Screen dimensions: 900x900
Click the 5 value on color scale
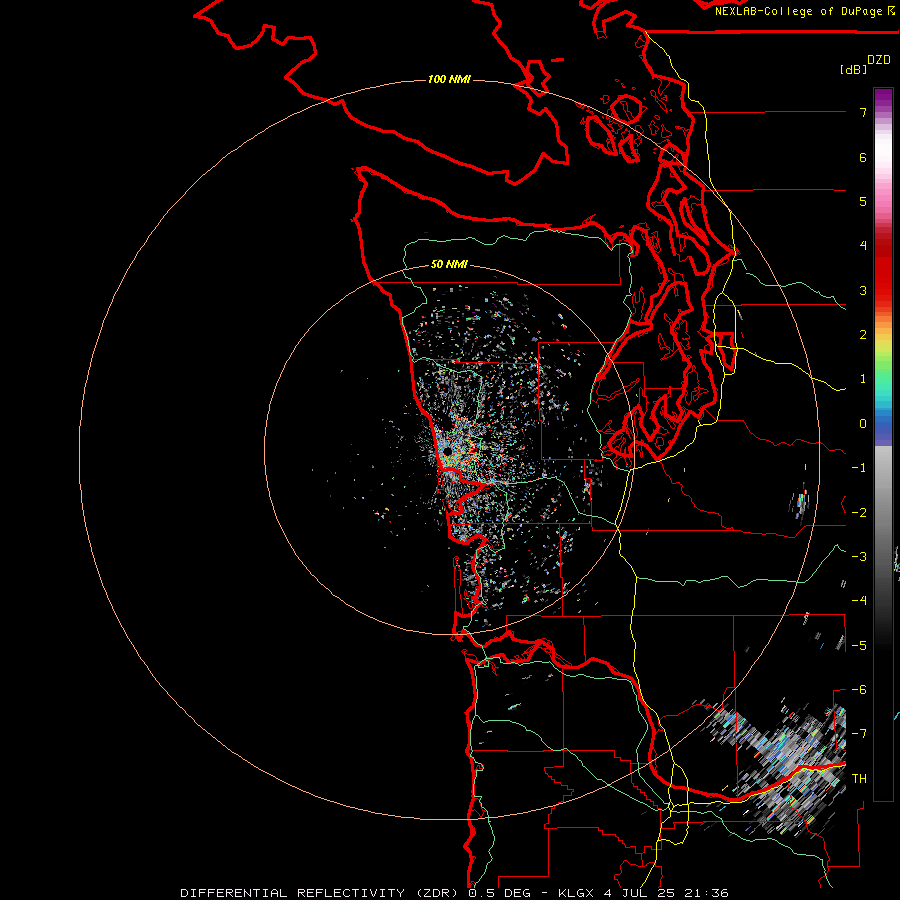(863, 201)
